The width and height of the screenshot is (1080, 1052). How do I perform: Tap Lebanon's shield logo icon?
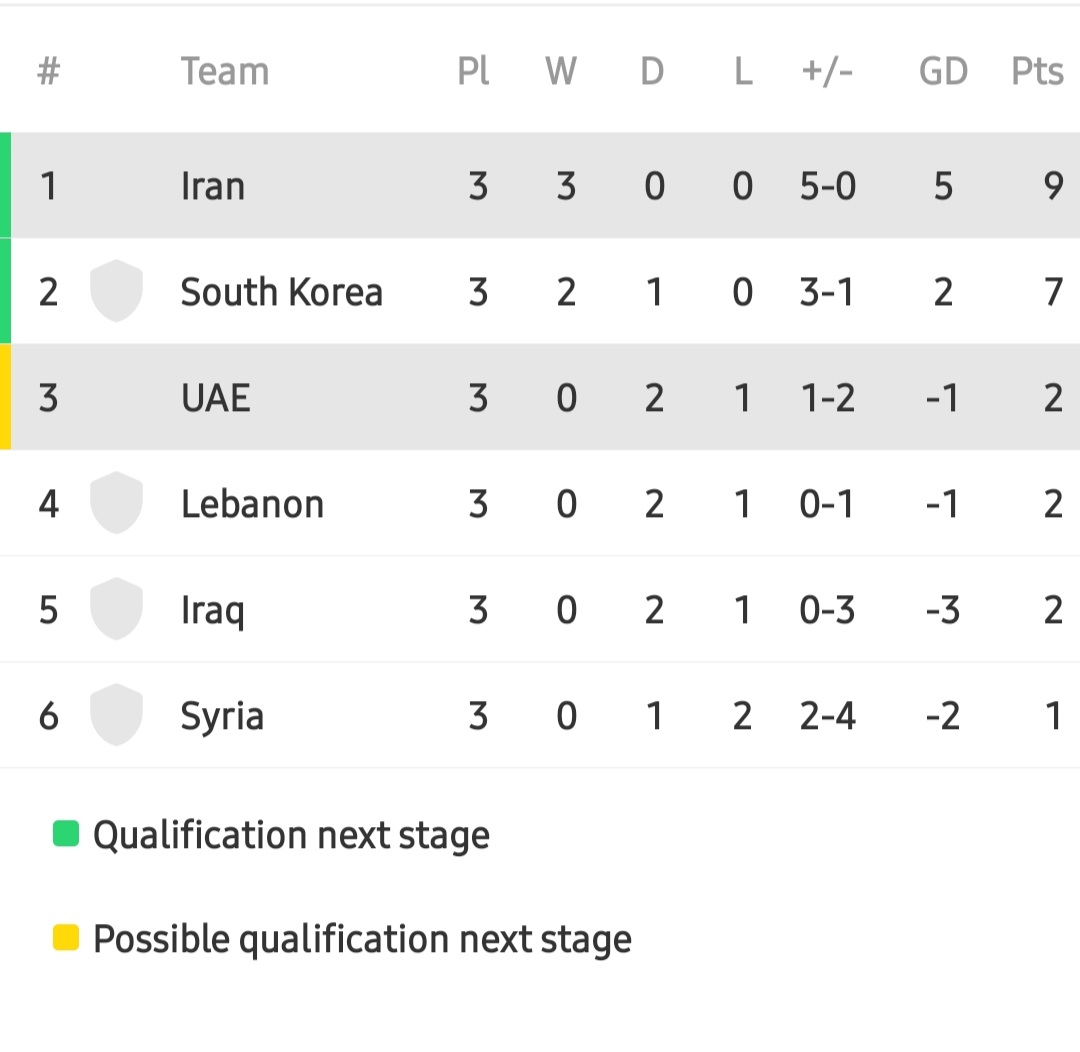116,503
